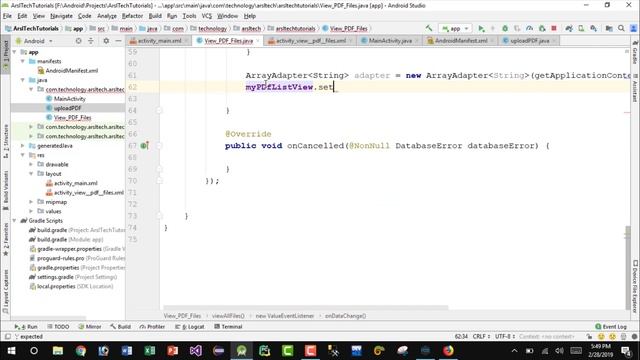Toggle the Build Variants side tab
Image resolution: width=640 pixels, height=360 pixels.
click(5, 190)
